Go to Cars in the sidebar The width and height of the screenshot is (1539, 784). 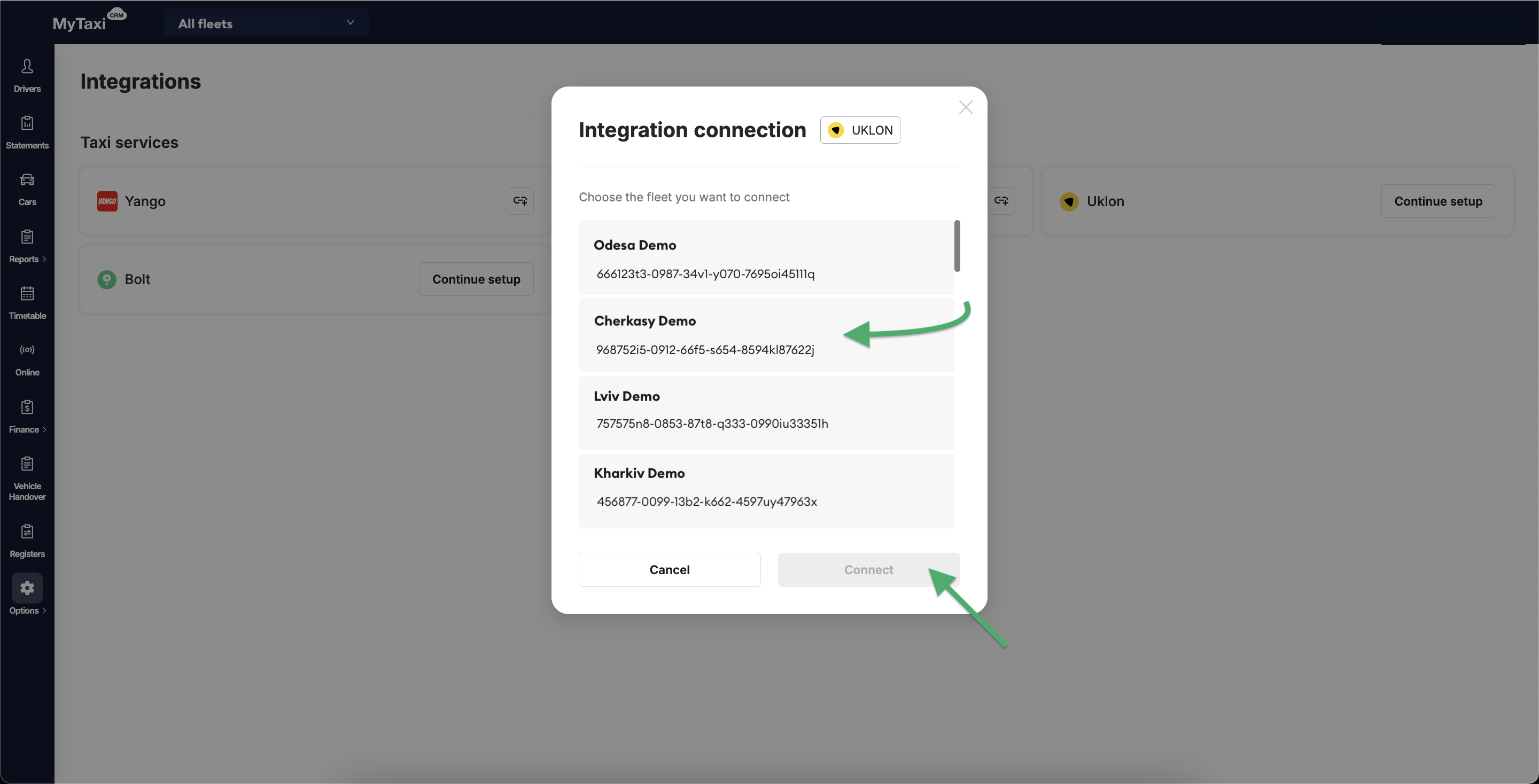point(27,189)
